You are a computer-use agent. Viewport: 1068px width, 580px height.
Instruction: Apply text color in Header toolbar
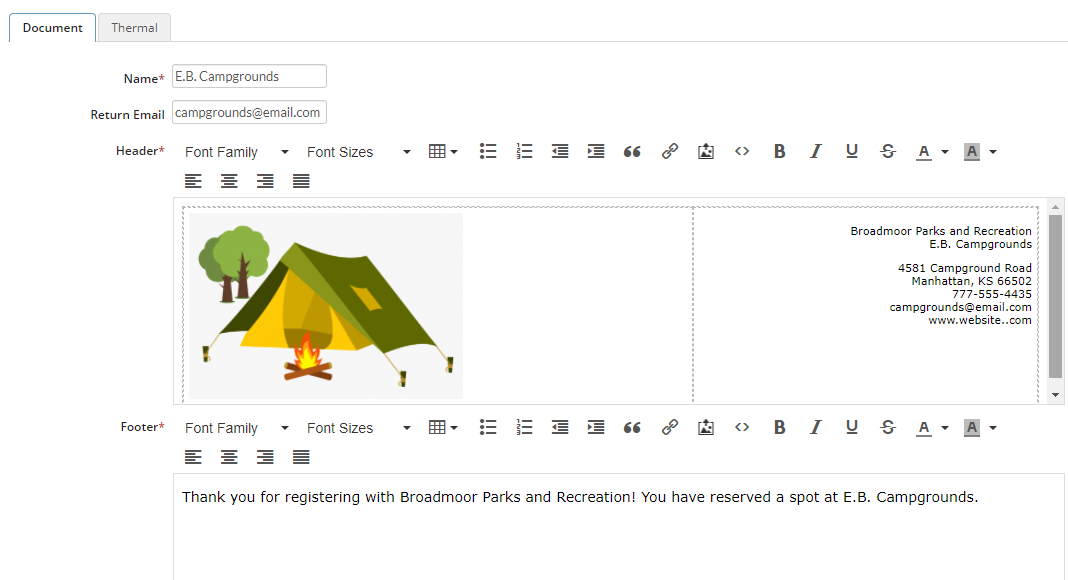[x=924, y=151]
